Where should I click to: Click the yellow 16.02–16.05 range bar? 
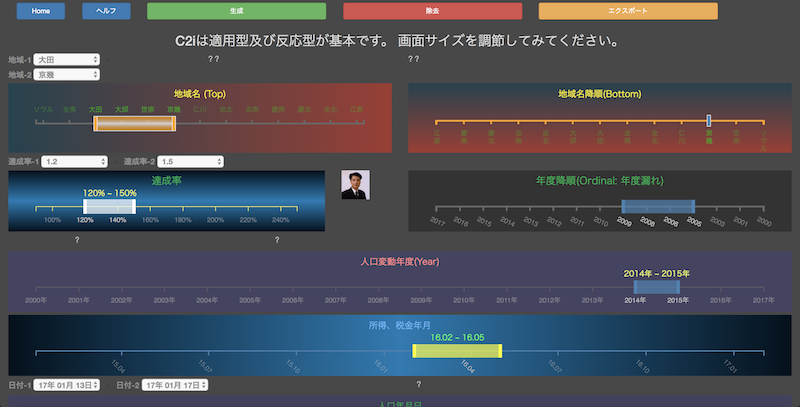tap(457, 350)
